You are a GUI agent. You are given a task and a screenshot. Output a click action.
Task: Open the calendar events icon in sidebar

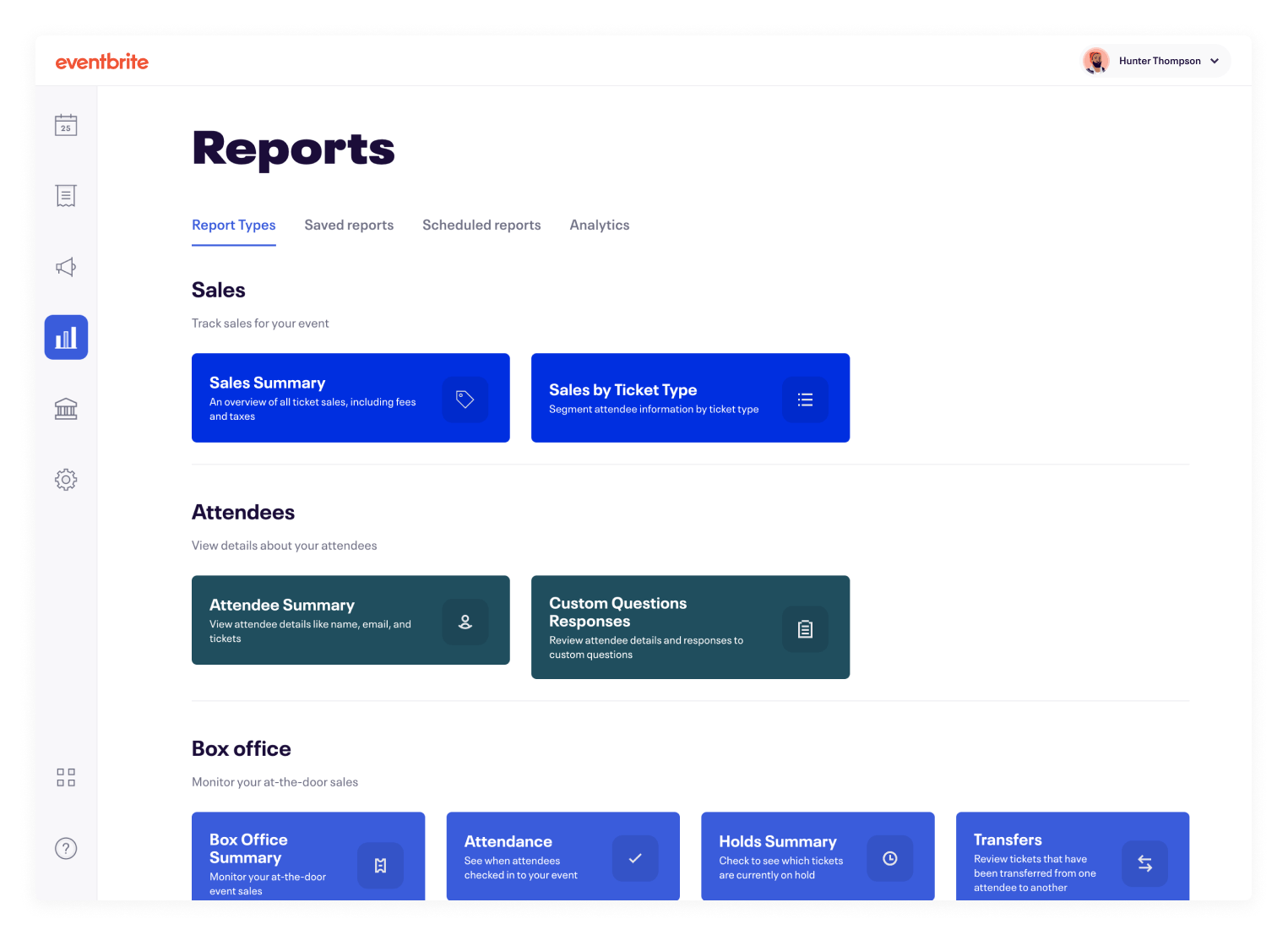(66, 125)
